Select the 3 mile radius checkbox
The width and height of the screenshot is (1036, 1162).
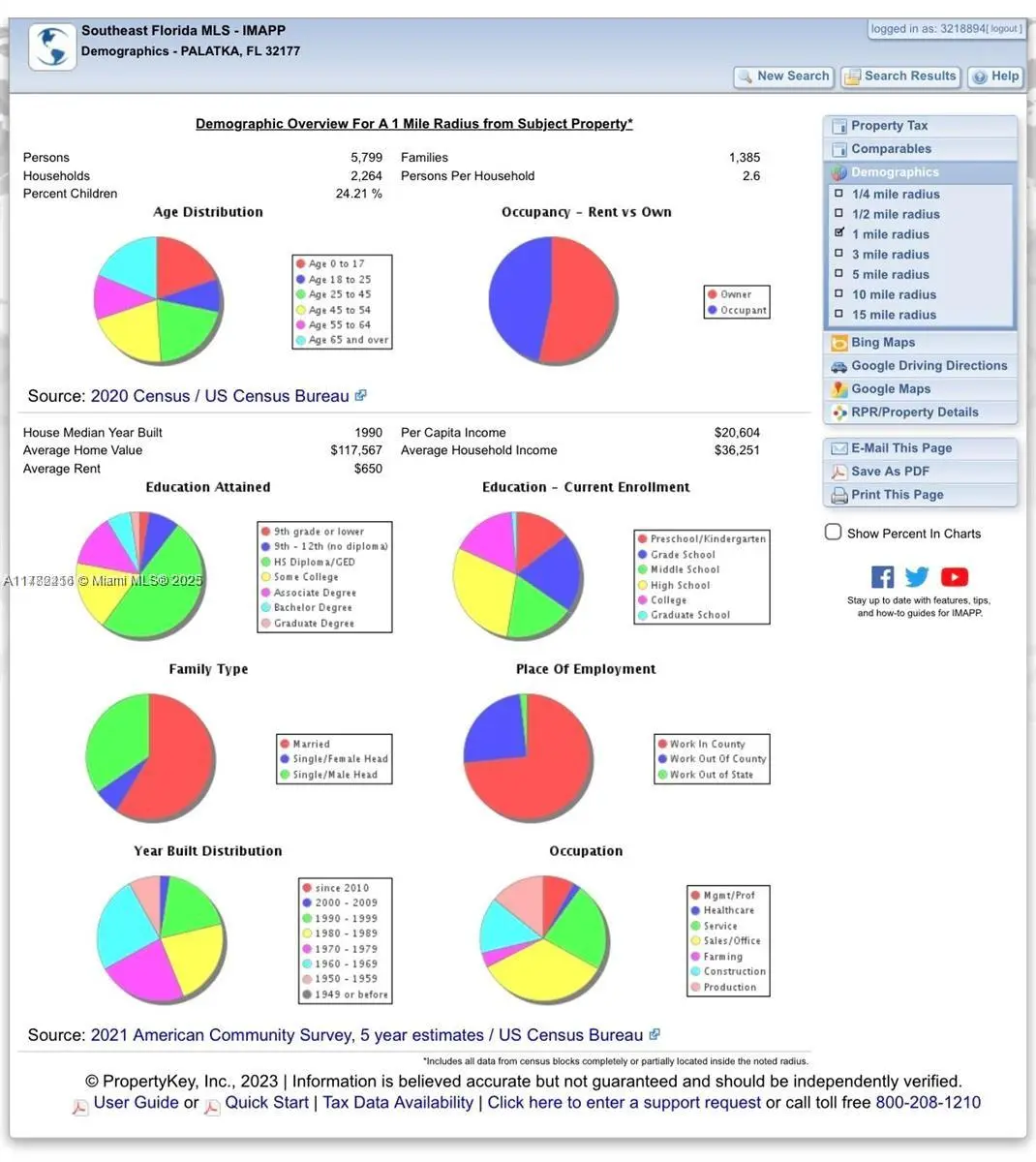coord(839,254)
